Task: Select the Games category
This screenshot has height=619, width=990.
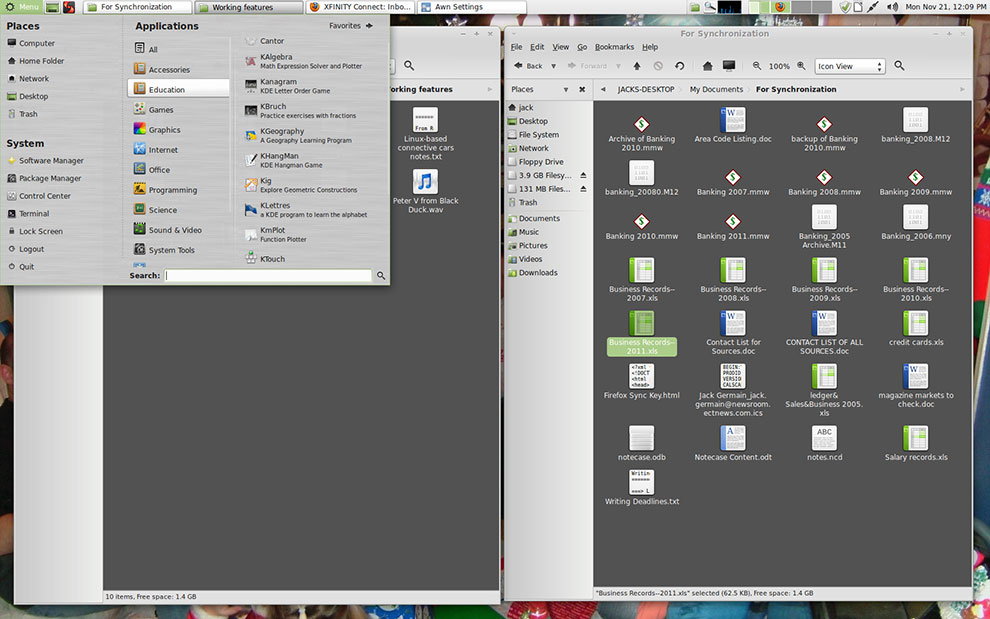Action: tap(178, 110)
